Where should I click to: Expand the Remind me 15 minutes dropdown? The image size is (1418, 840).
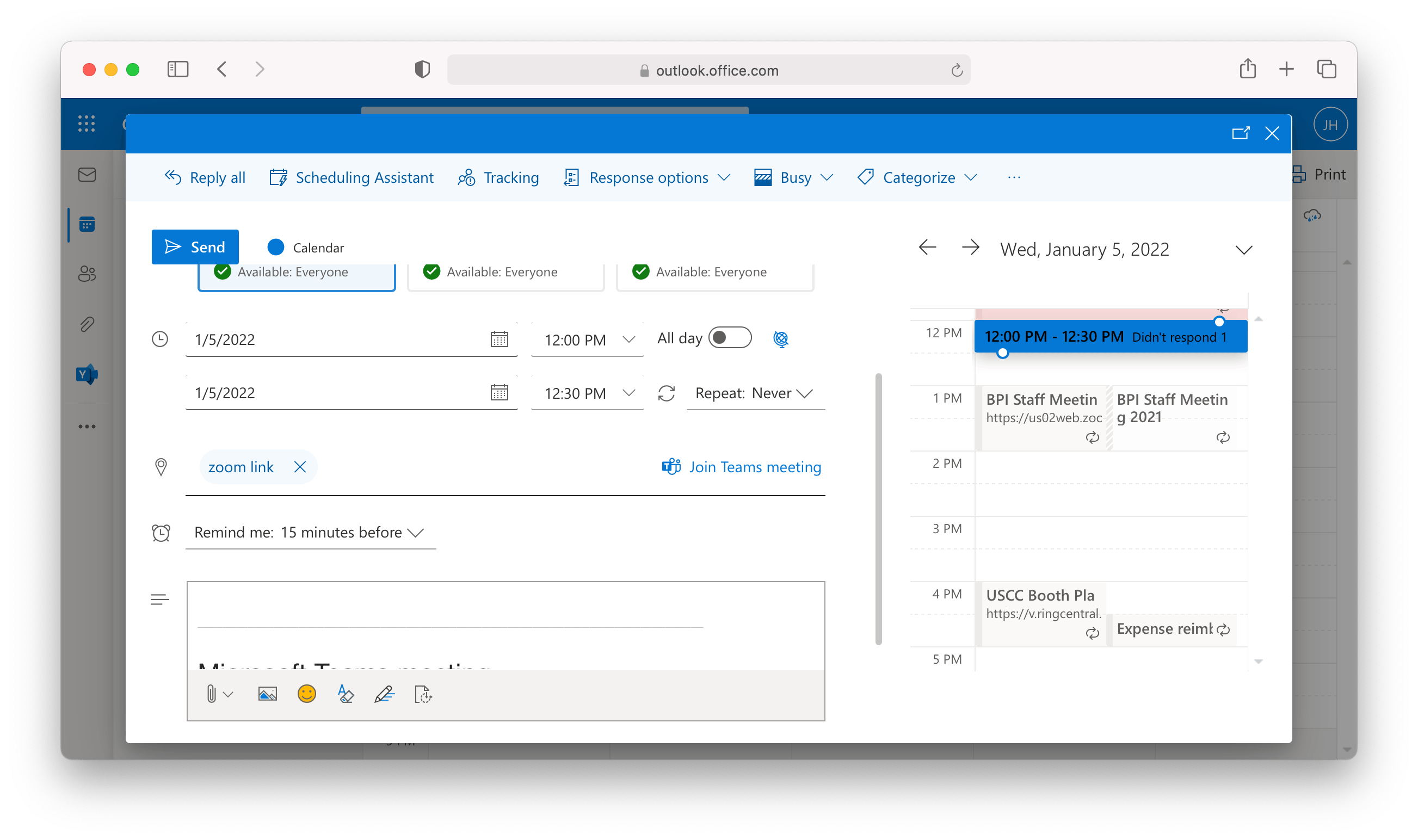point(309,533)
